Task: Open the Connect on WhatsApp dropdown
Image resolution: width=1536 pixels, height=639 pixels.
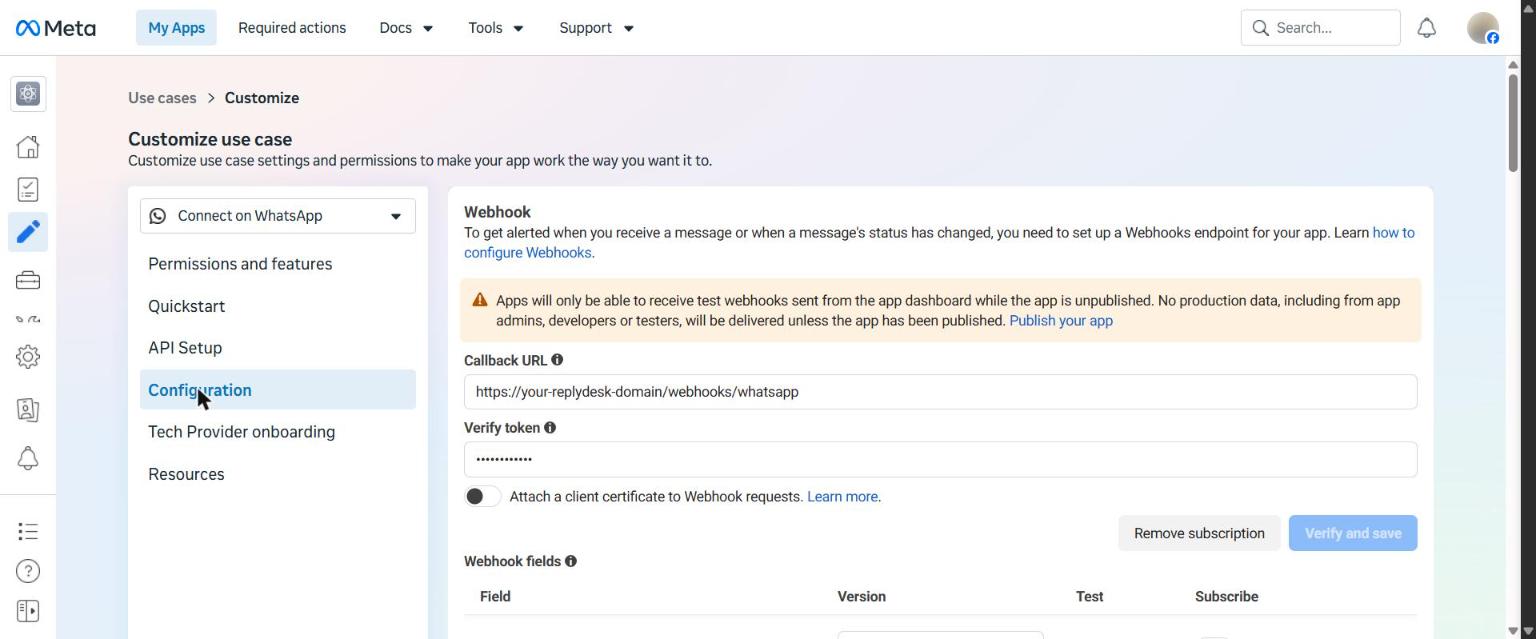Action: tap(278, 216)
